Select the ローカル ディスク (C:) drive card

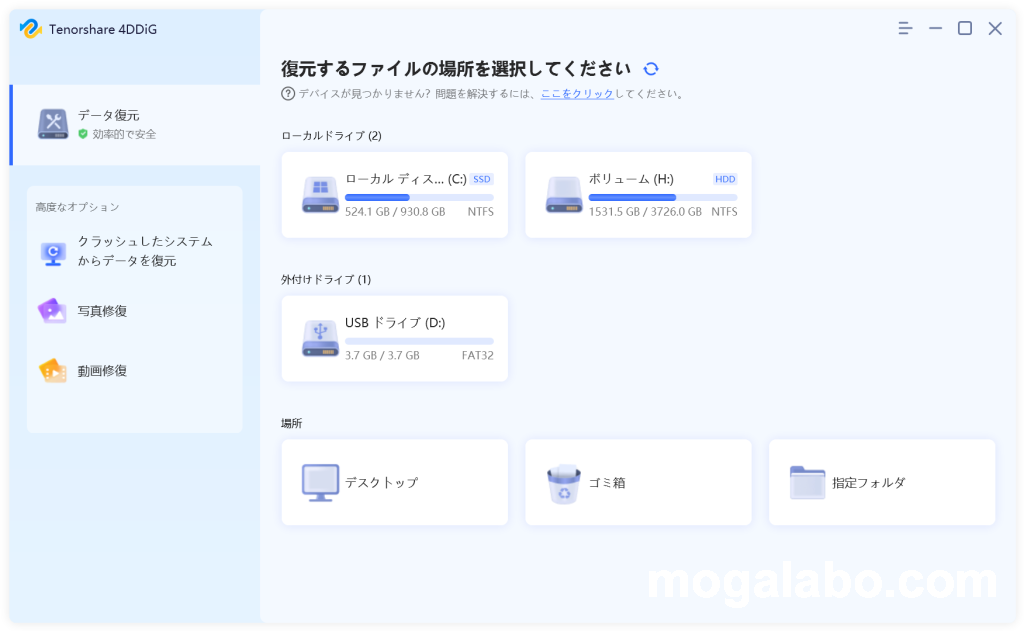(394, 195)
